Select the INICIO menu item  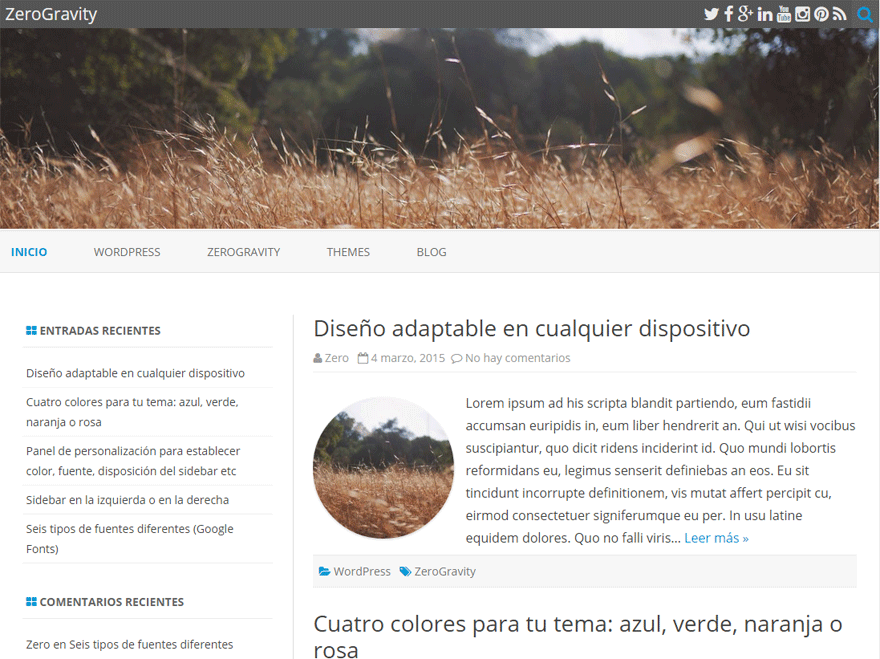pos(29,252)
